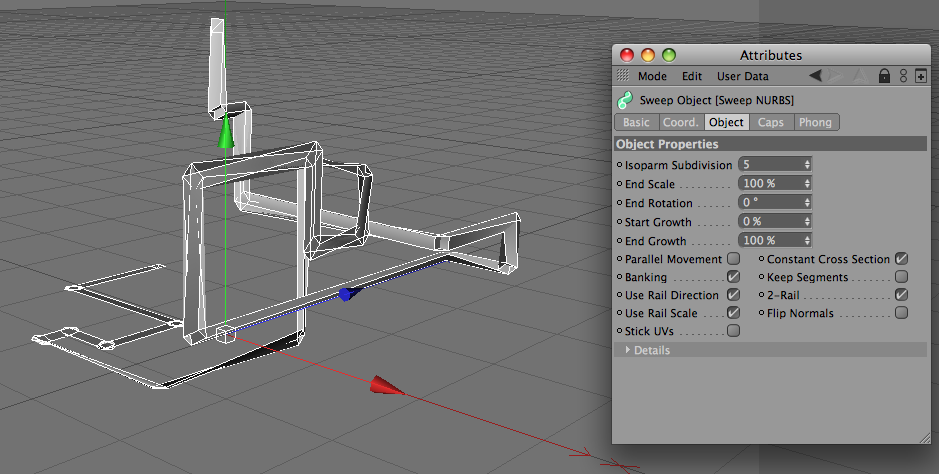The width and height of the screenshot is (939, 474).
Task: Enable Stick UVs checkbox
Action: tap(733, 330)
